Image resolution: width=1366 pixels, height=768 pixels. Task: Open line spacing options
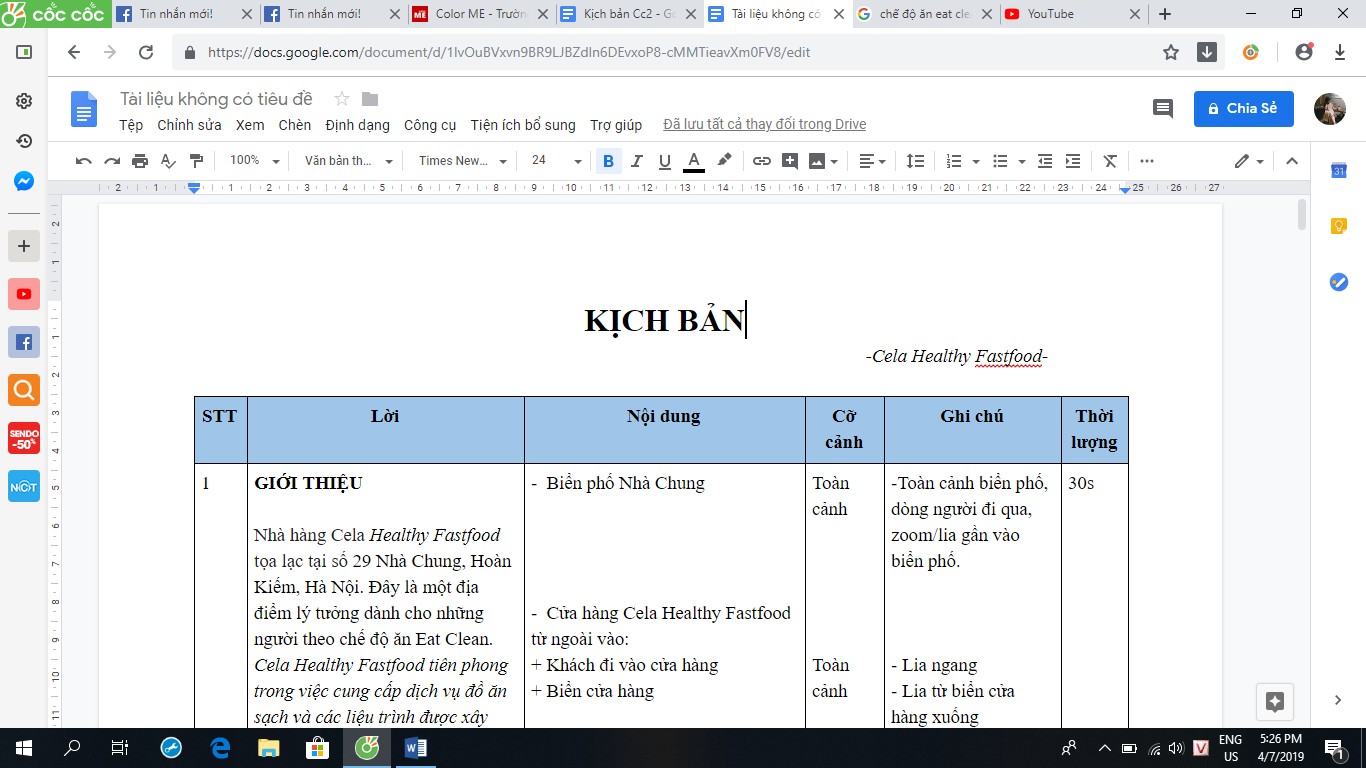tap(915, 161)
